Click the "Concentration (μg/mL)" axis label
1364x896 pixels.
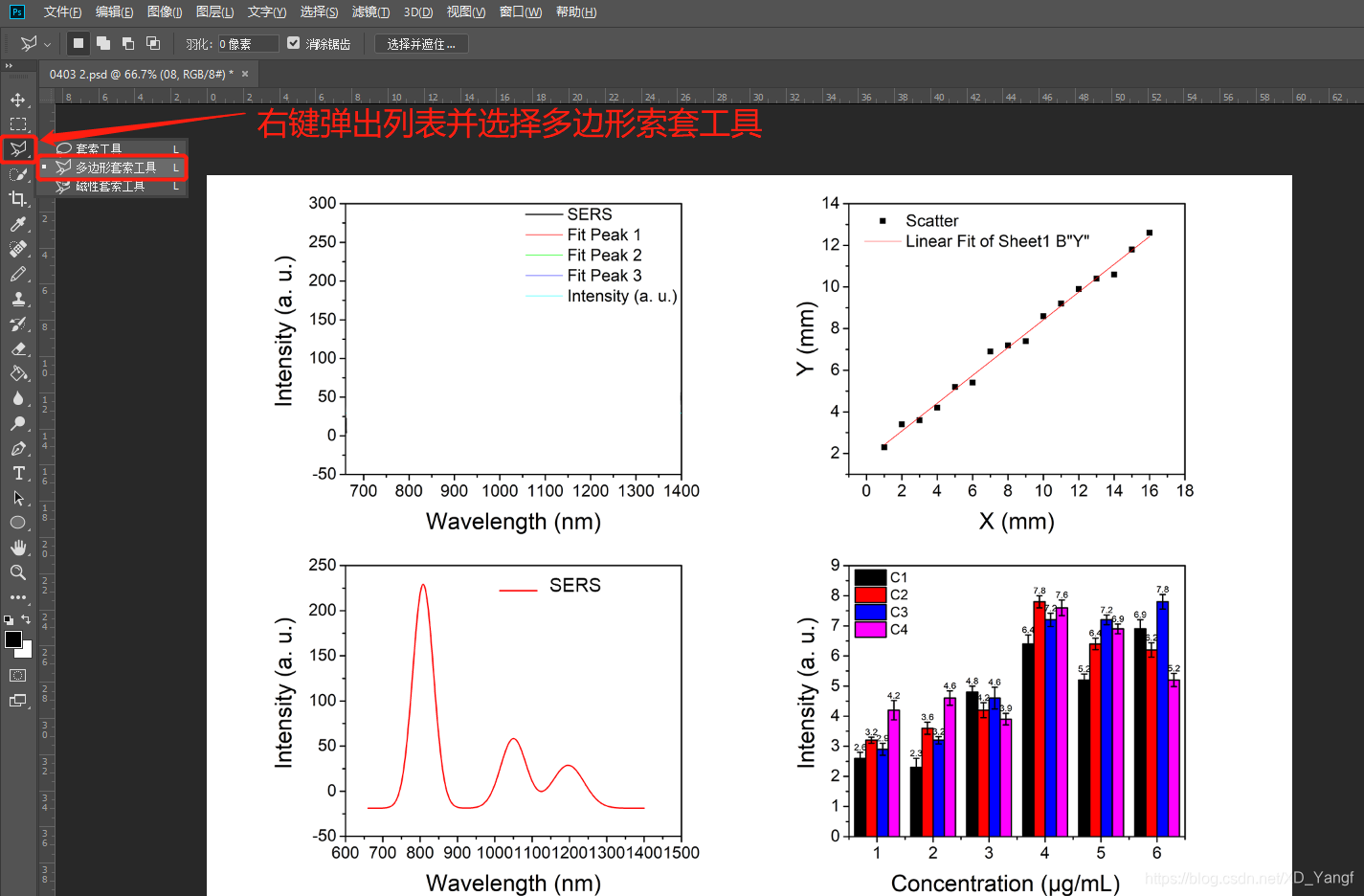(x=1005, y=883)
